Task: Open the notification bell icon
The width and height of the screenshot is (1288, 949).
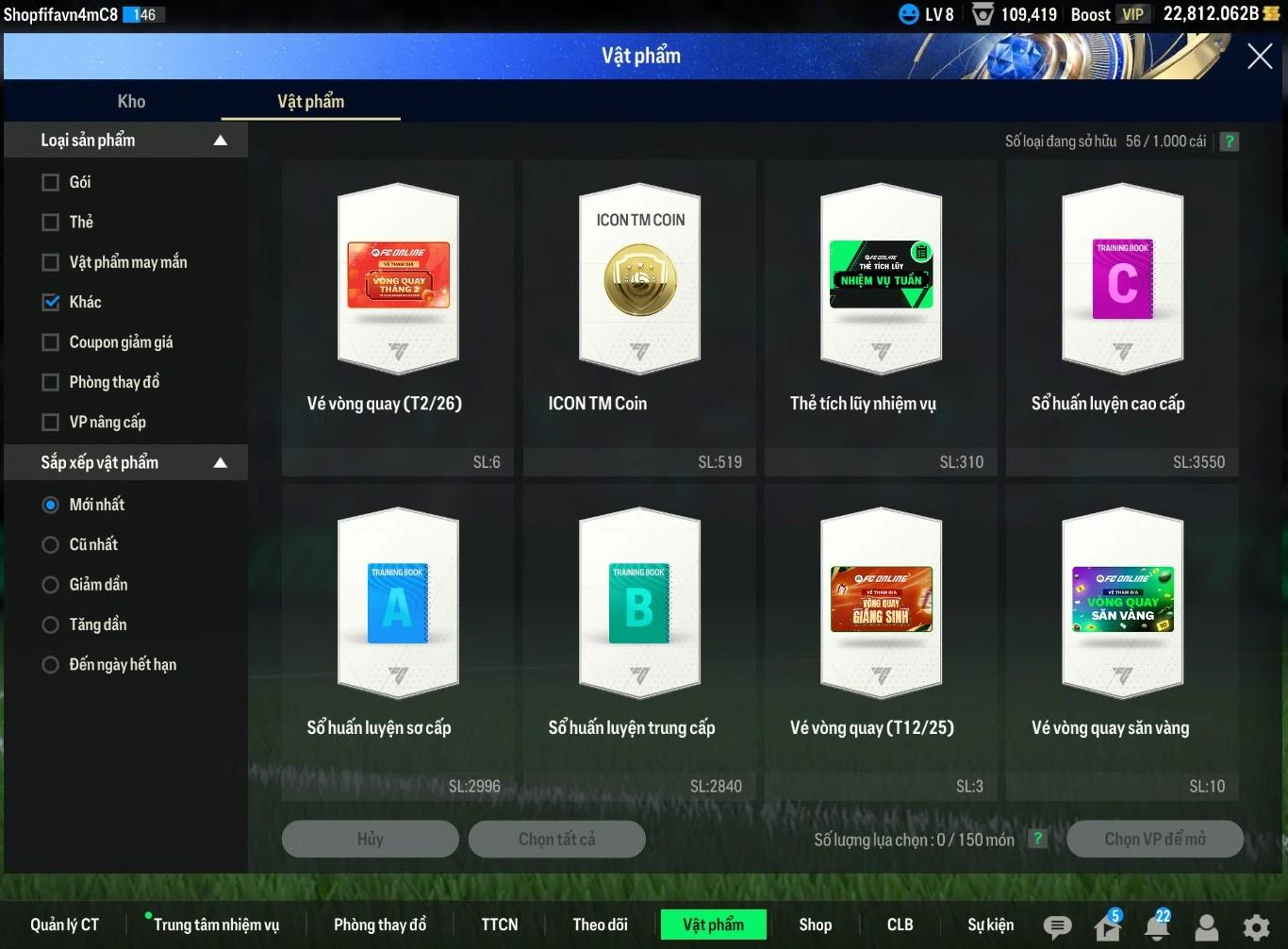Action: [1157, 926]
